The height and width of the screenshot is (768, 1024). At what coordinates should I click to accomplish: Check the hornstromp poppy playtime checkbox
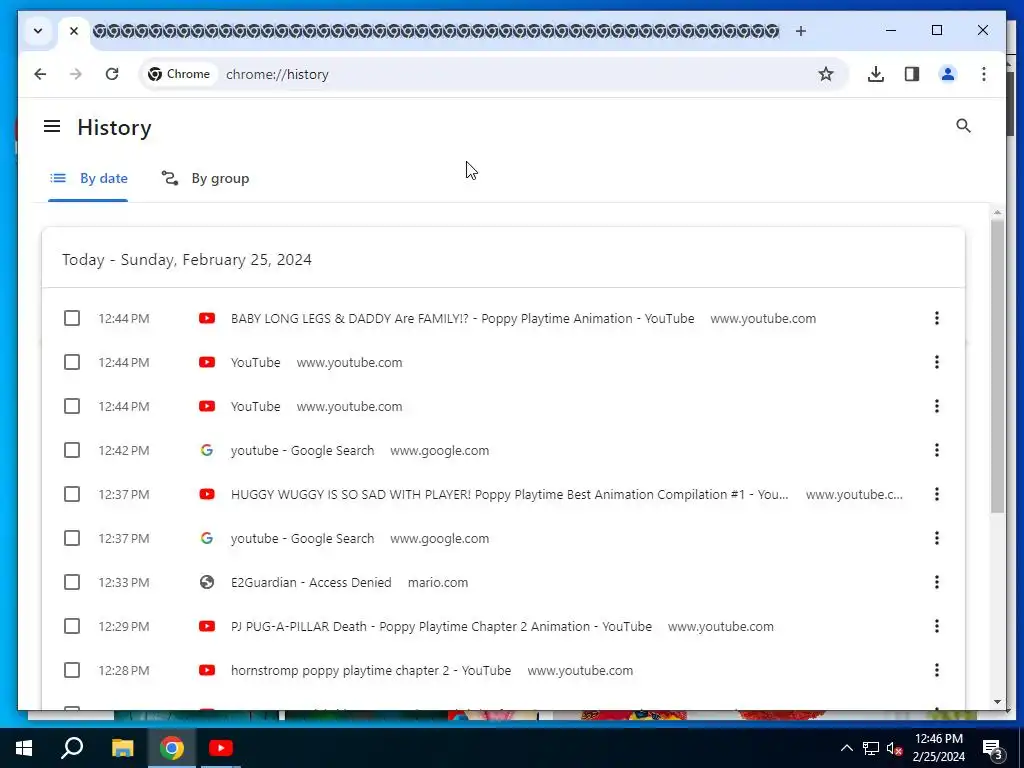pos(72,670)
